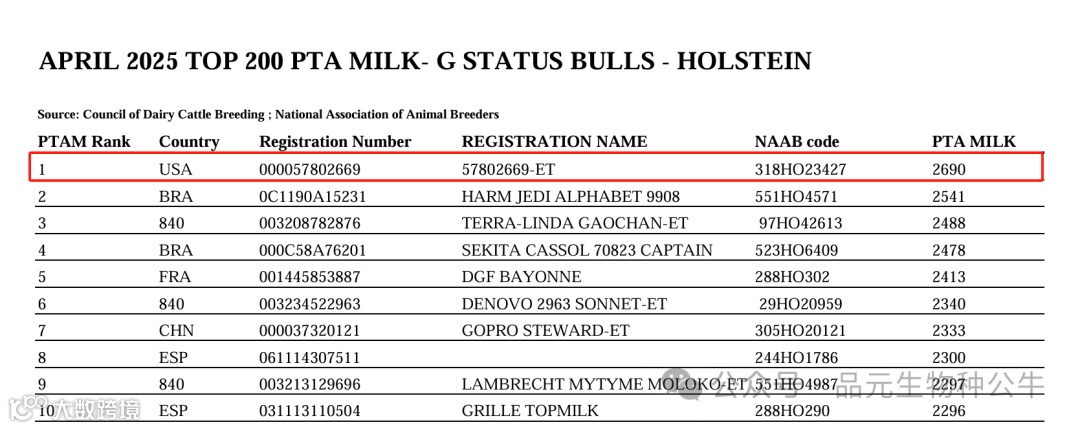Click HARM JEDI ALPHABET 9908 name
Viewport: 1080px width, 429px height.
pyautogui.click(x=570, y=196)
